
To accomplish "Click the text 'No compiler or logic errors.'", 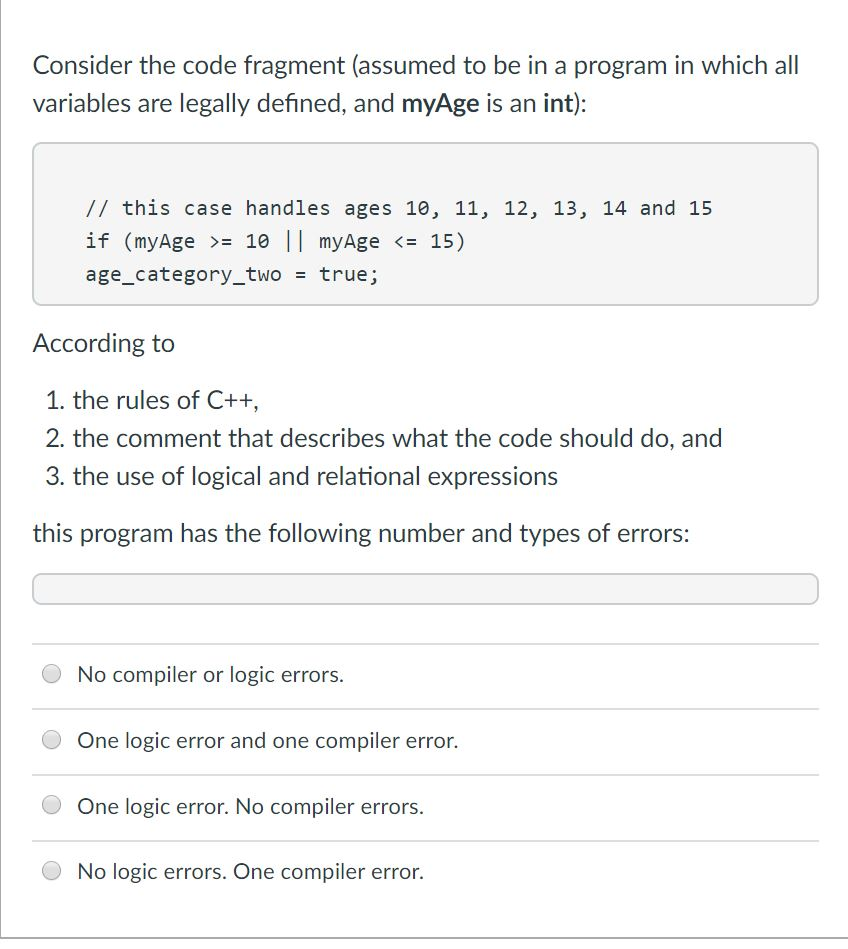I will (x=210, y=675).
